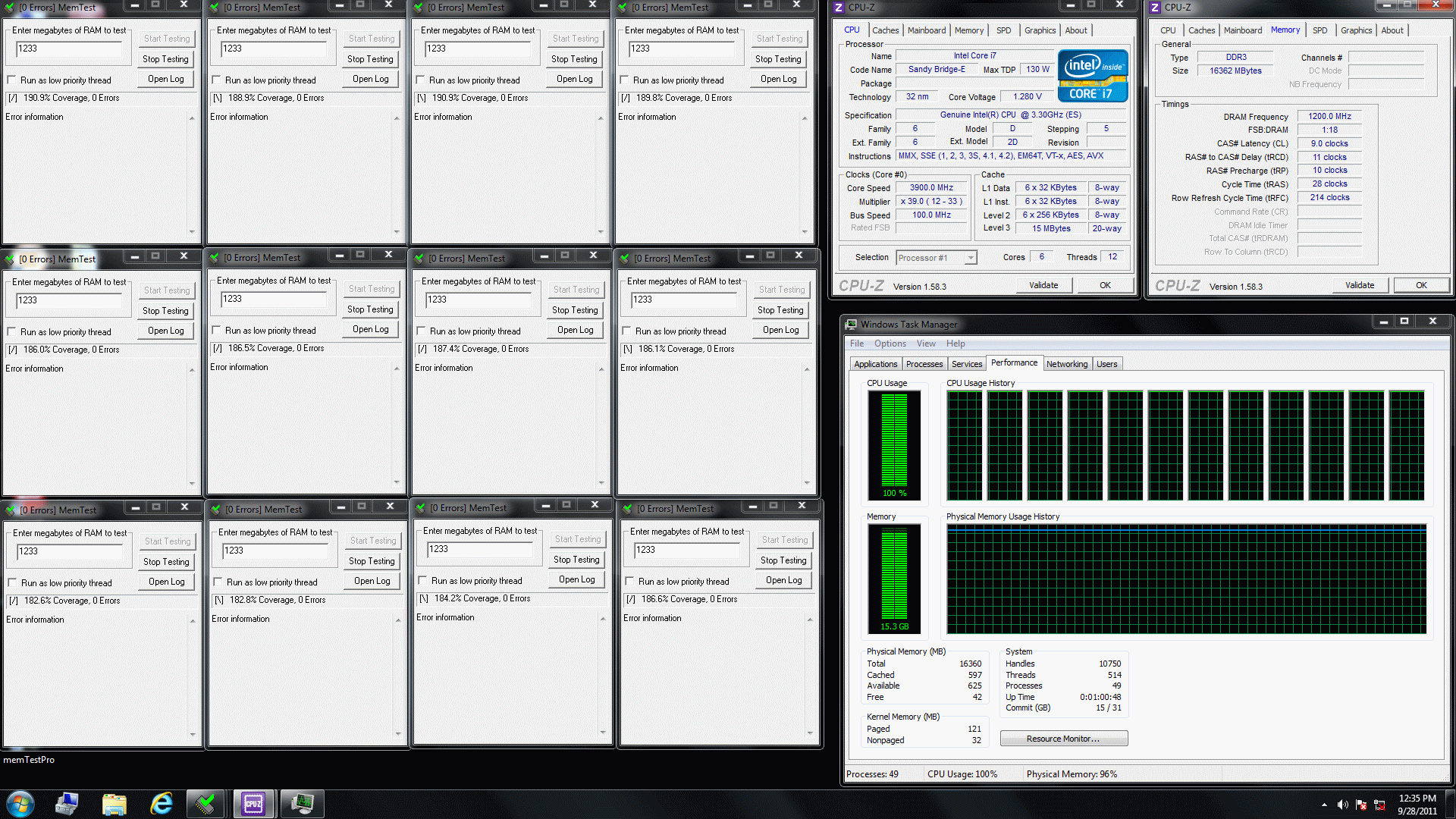This screenshot has height=819, width=1456.
Task: Click the Windows Task Manager title bar icon
Action: coord(852,325)
